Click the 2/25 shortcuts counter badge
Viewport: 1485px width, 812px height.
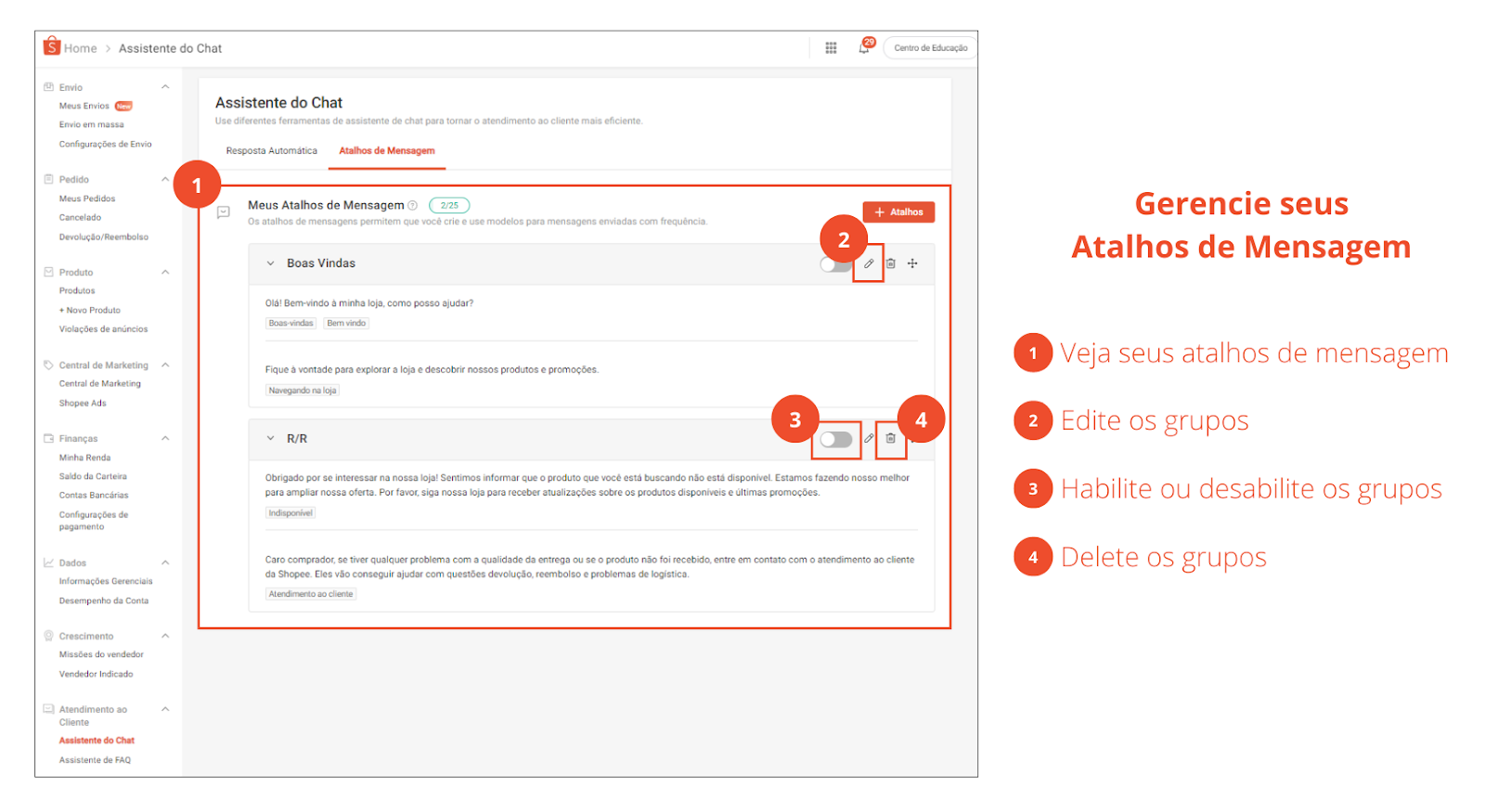449,205
